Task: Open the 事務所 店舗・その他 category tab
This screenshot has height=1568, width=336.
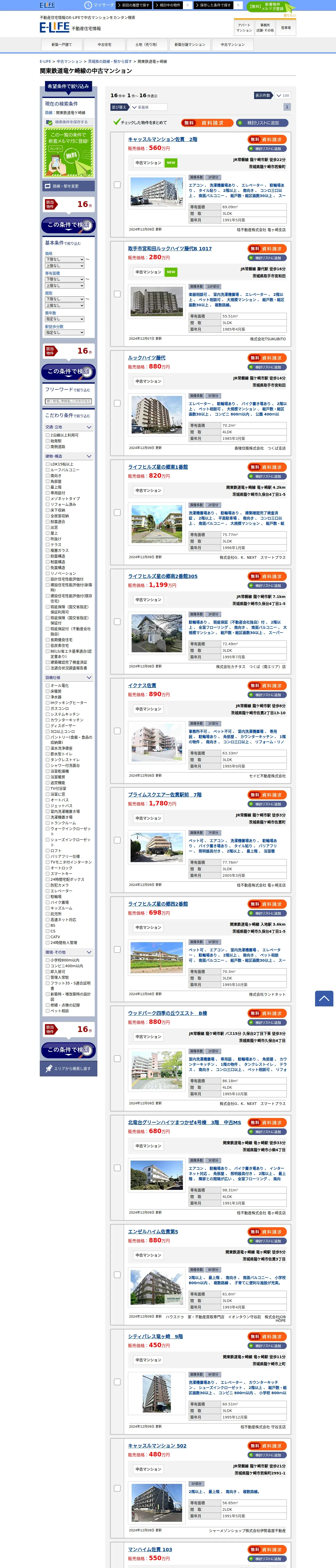Action: [265, 27]
